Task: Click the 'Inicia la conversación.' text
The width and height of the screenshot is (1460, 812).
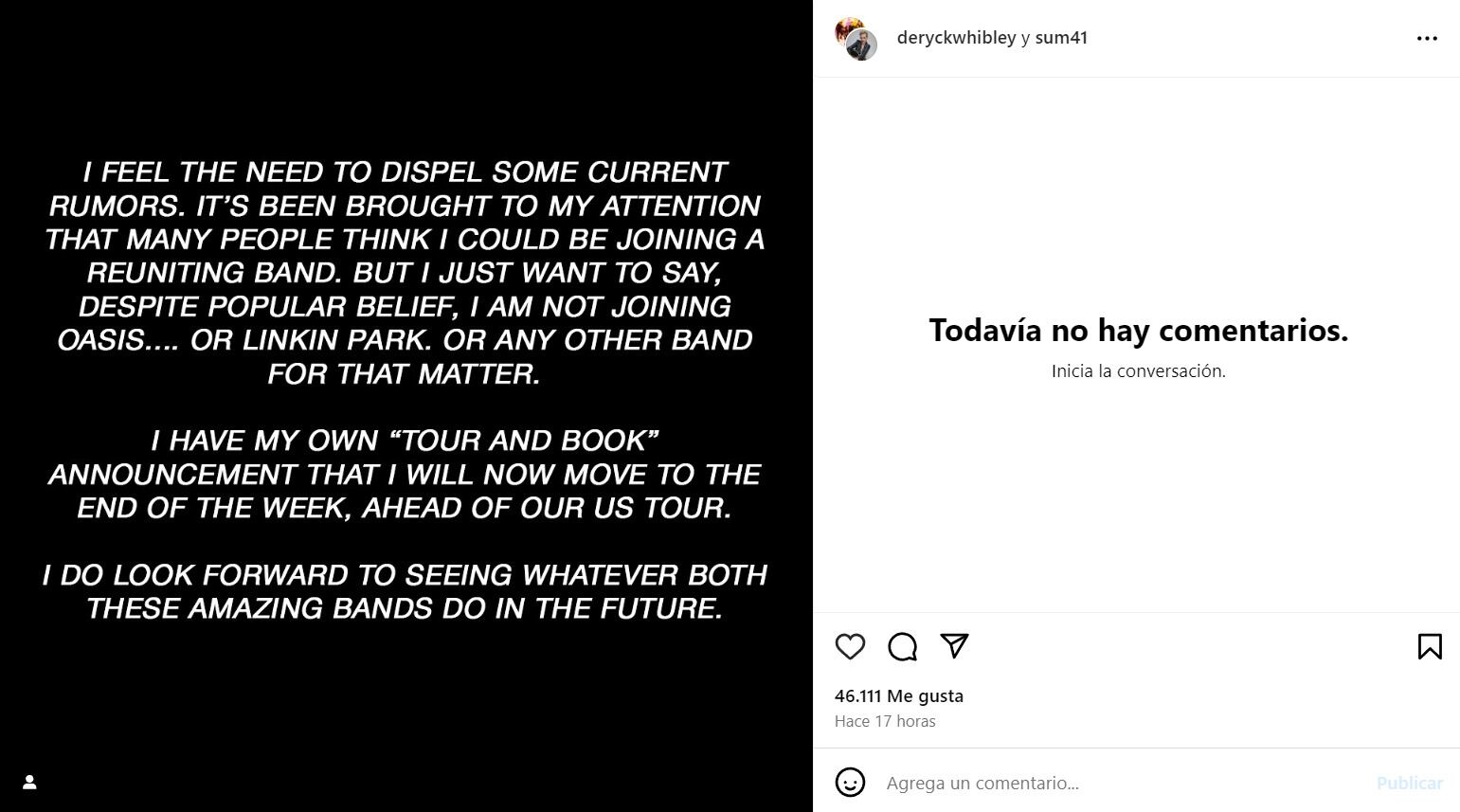Action: pyautogui.click(x=1138, y=371)
